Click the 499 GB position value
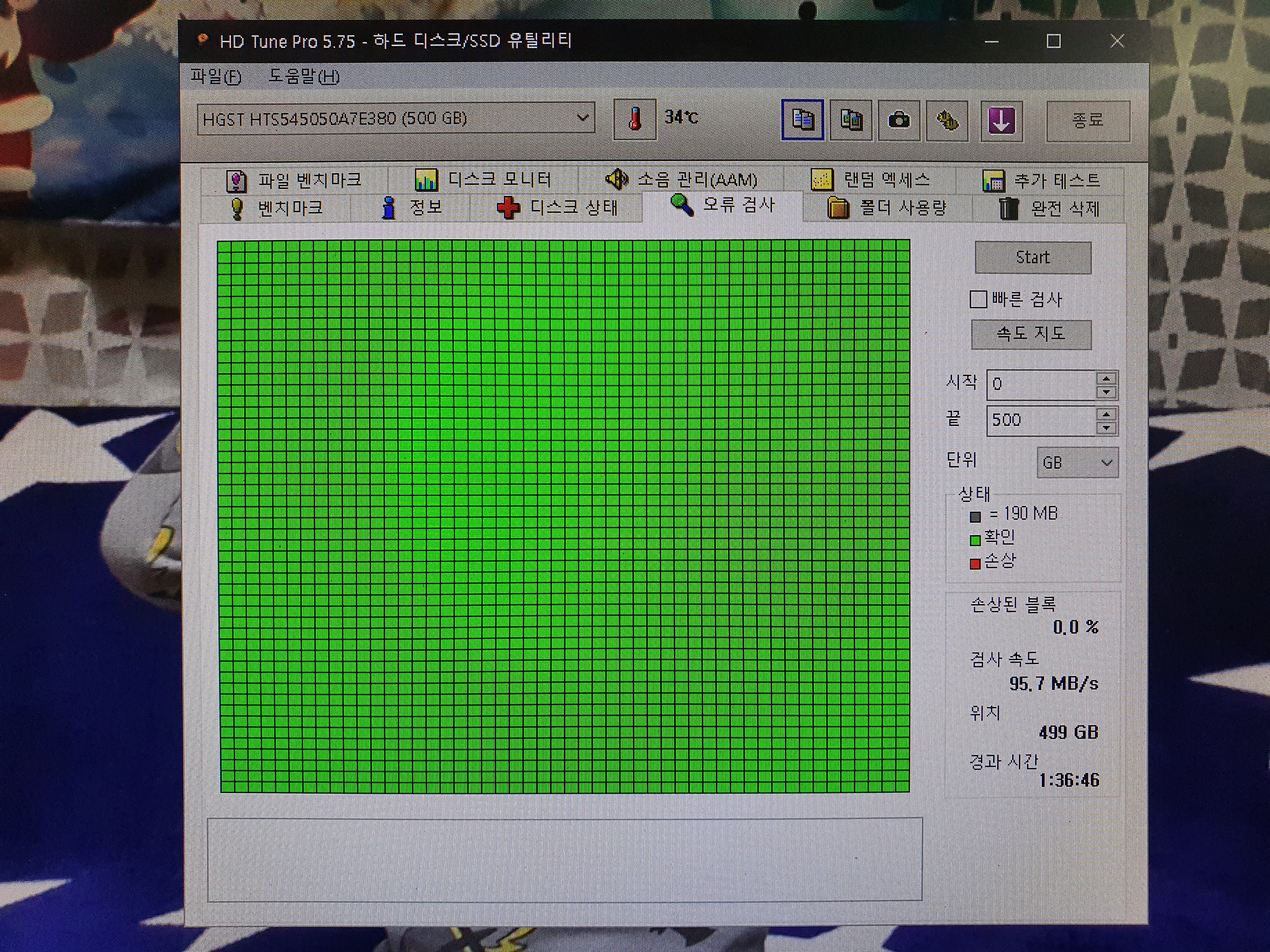Viewport: 1270px width, 952px height. (x=1068, y=732)
